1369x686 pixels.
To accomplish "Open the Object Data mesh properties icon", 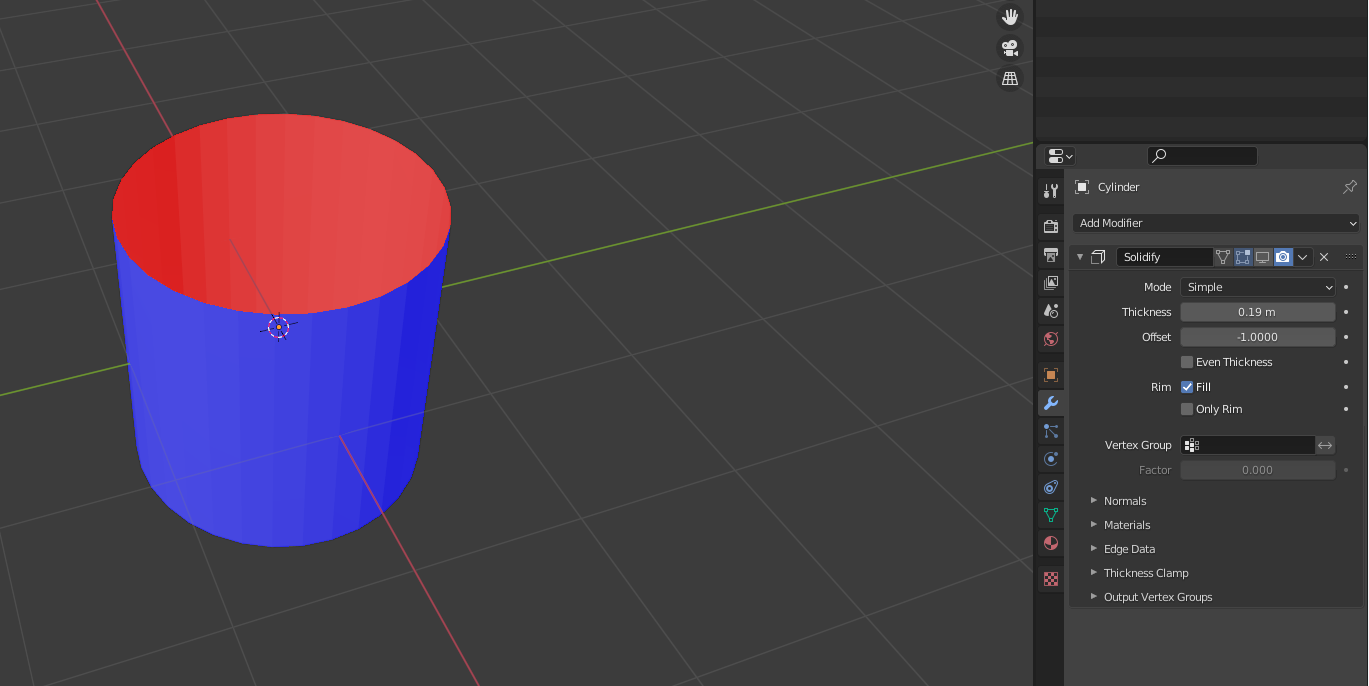I will [x=1050, y=515].
